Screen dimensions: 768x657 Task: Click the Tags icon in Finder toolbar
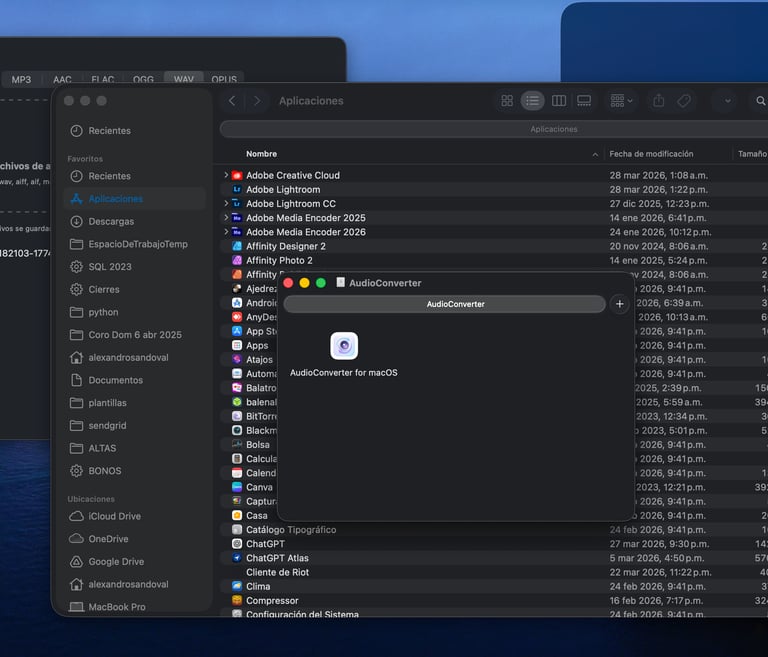point(684,101)
